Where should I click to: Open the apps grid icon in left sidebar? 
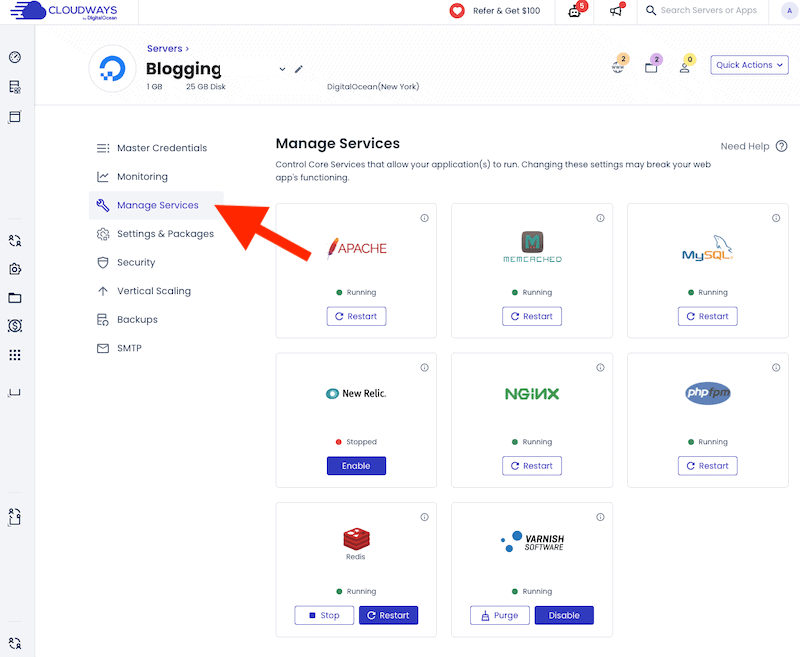coord(14,355)
